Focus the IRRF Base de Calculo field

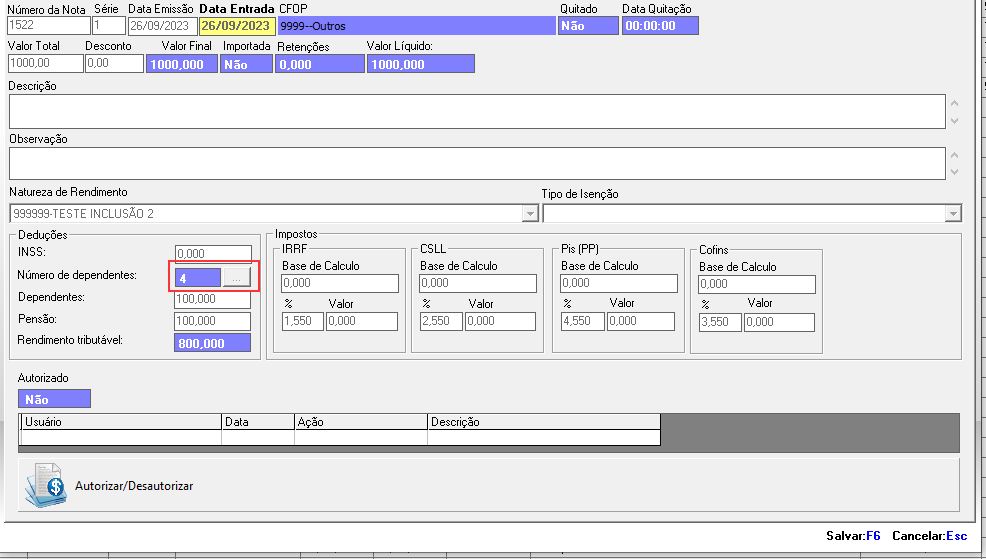pyautogui.click(x=340, y=284)
